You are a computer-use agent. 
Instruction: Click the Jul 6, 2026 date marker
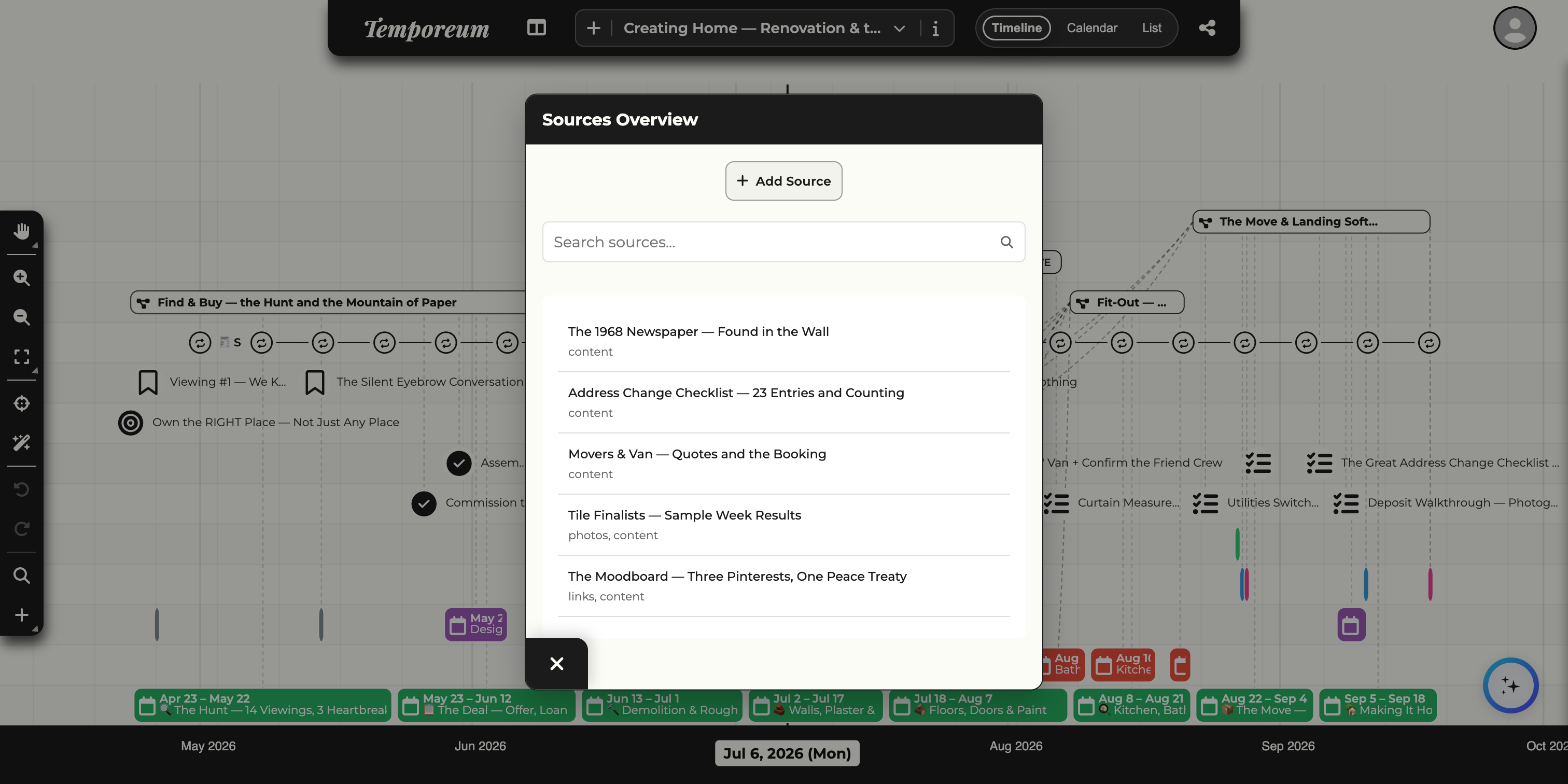click(x=787, y=753)
